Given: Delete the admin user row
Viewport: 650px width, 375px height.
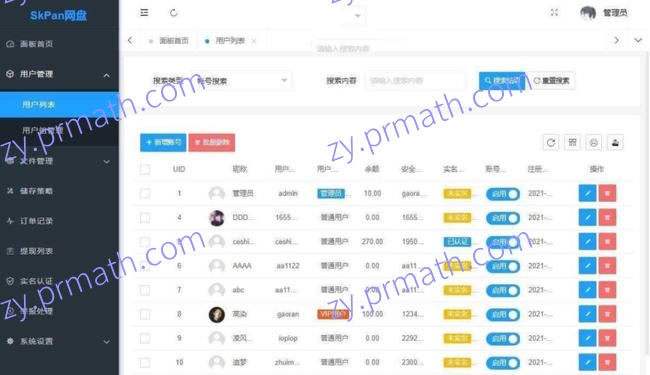Looking at the screenshot, I should (607, 194).
